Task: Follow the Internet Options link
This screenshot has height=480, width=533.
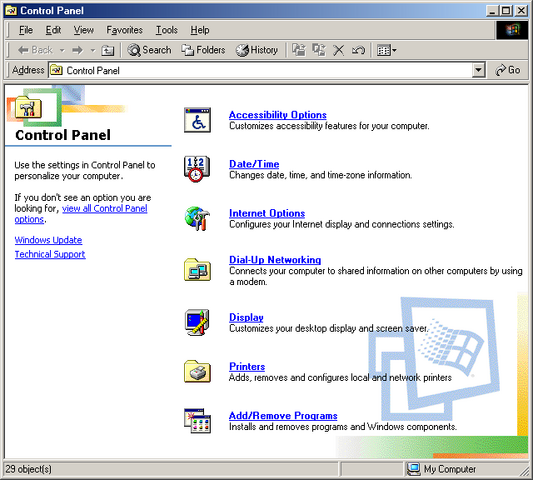Action: click(267, 213)
